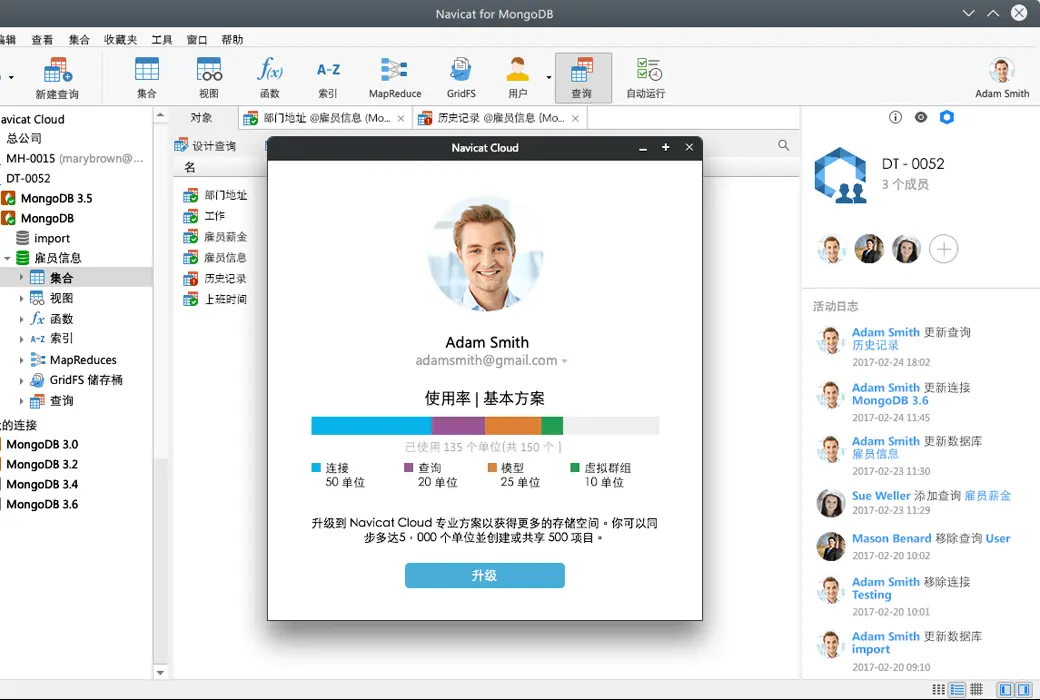Image resolution: width=1040 pixels, height=700 pixels.
Task: Expand the 集合 tree node
Action: click(21, 277)
